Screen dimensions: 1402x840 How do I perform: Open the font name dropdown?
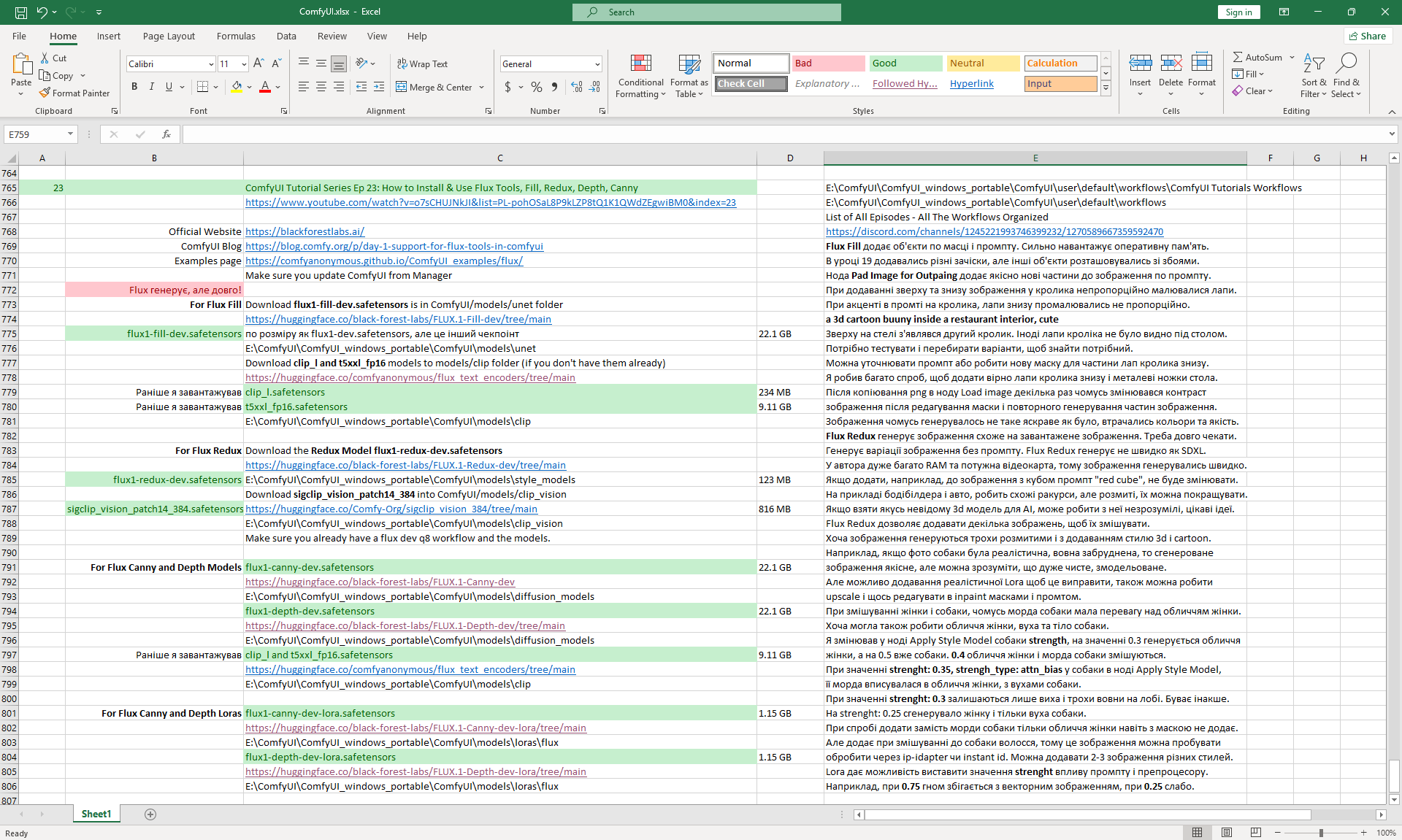click(x=211, y=64)
